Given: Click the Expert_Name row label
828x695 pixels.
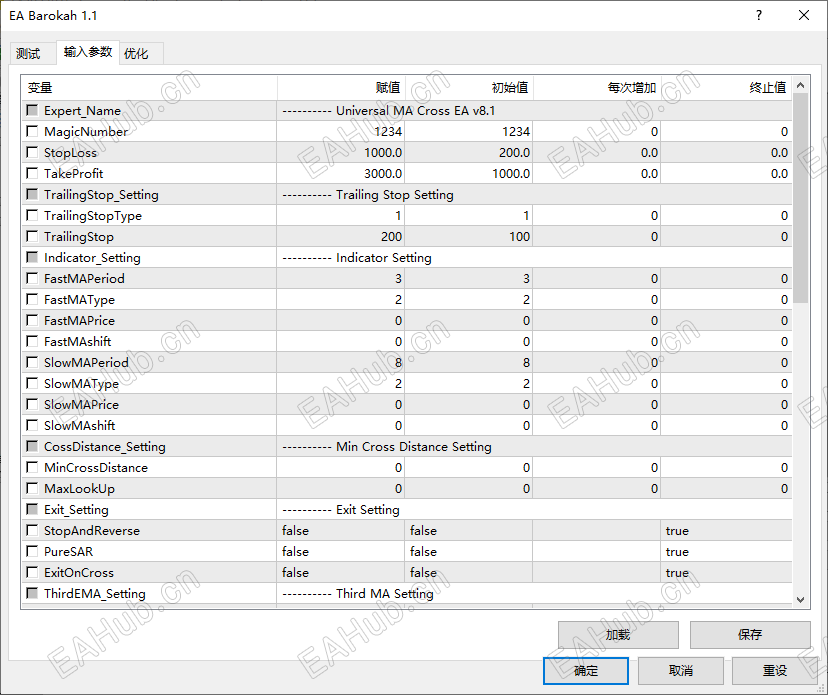Looking at the screenshot, I should [x=82, y=110].
